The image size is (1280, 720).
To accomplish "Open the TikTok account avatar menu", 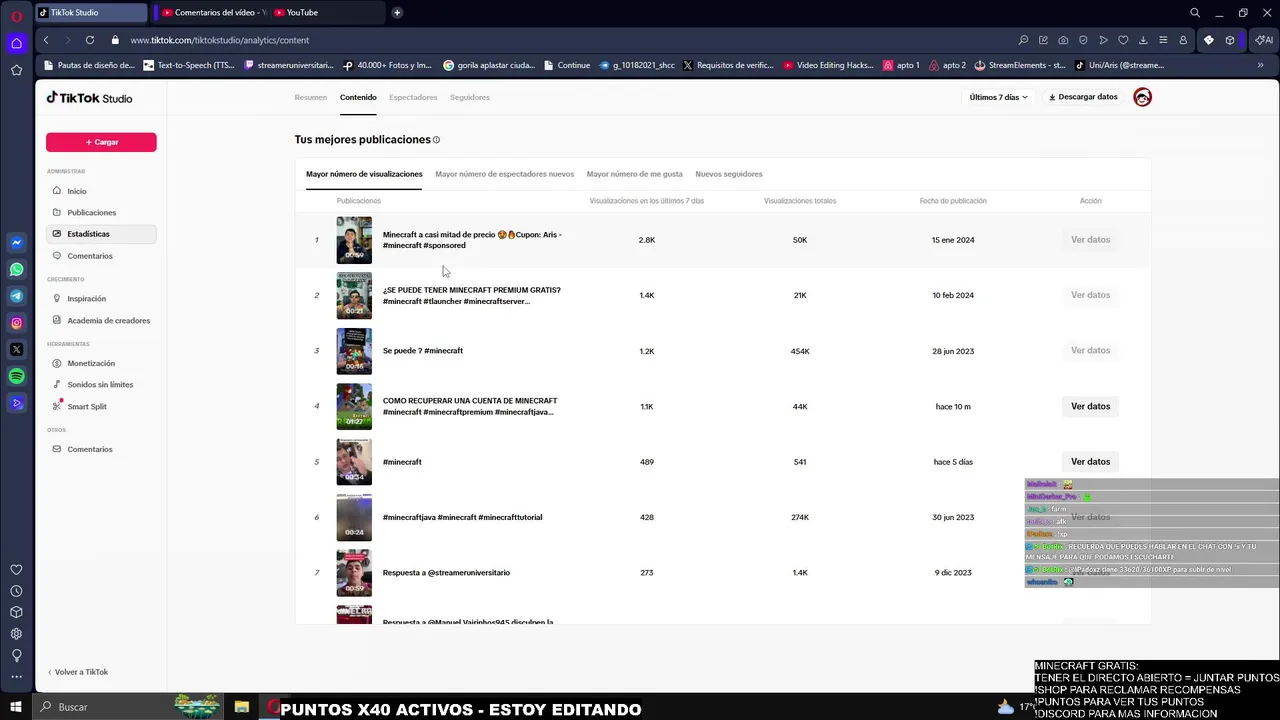I will [1142, 97].
